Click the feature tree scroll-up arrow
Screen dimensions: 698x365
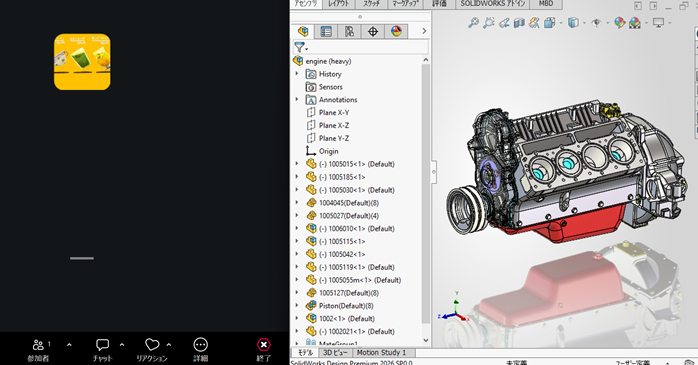[426, 60]
